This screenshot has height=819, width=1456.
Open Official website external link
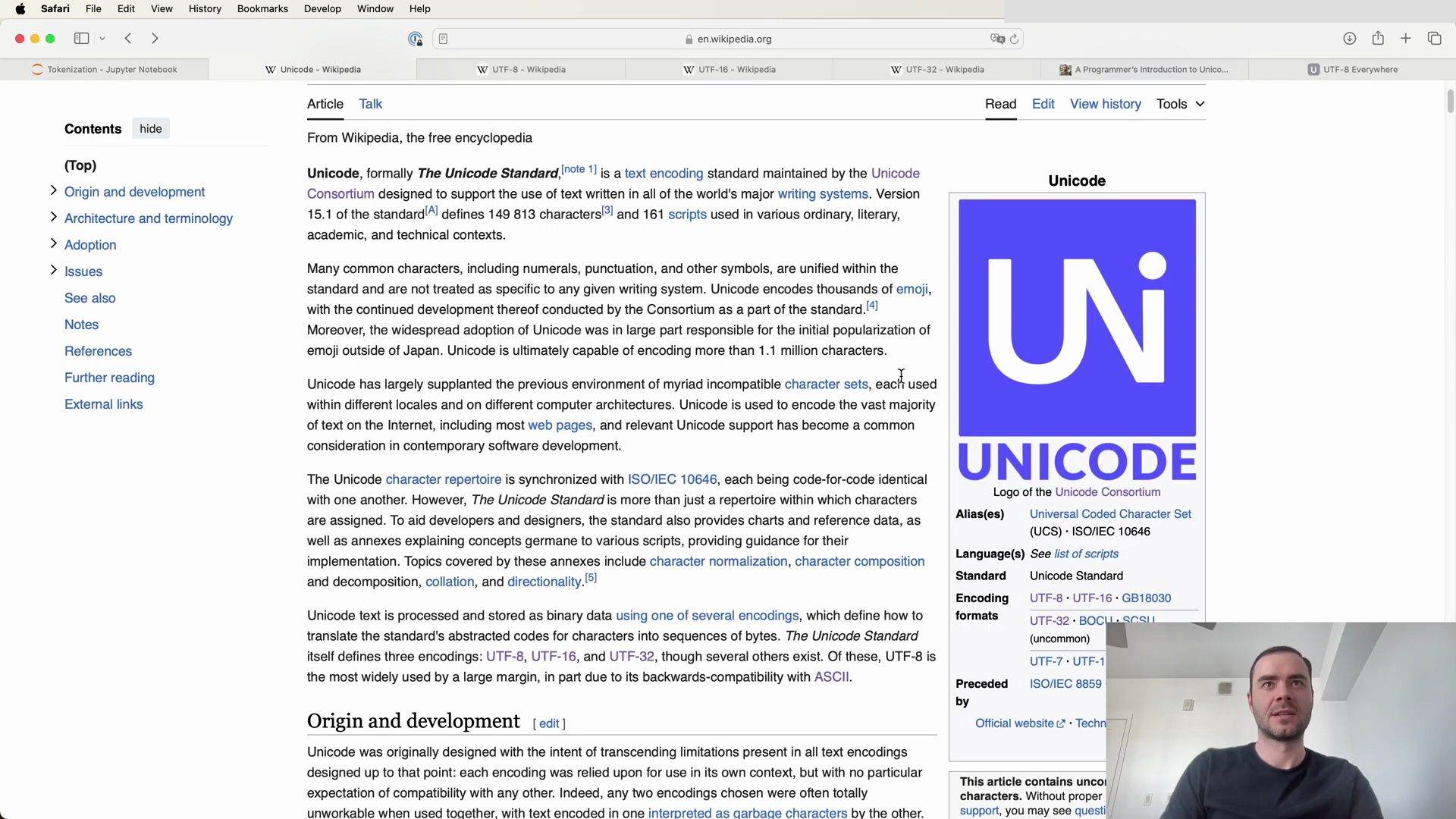tap(1020, 723)
